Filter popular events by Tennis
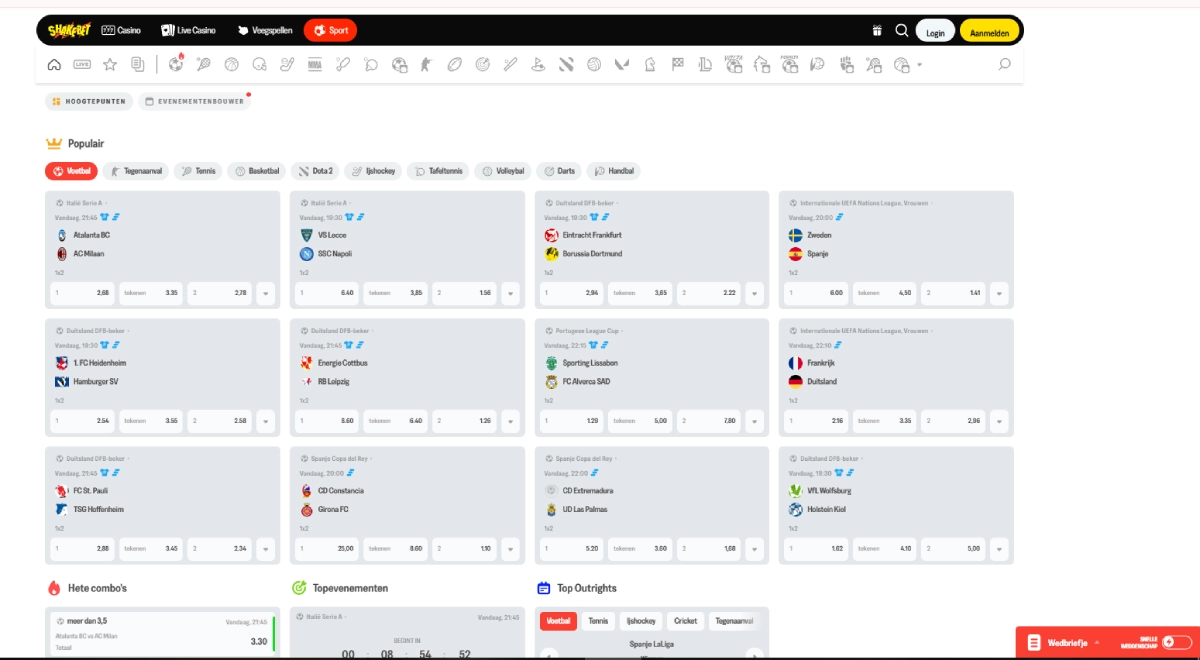This screenshot has height=660, width=1200. (198, 171)
